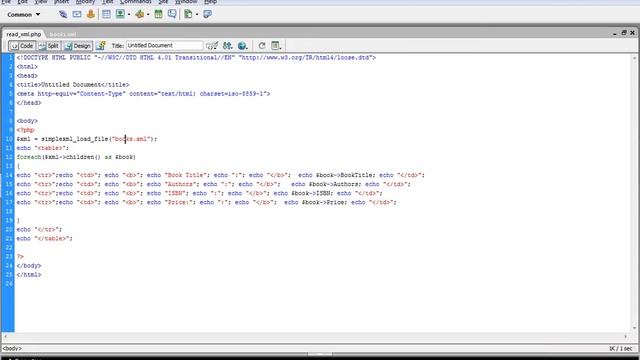Click the document Title field
Screen dimensions: 640x360
point(164,46)
